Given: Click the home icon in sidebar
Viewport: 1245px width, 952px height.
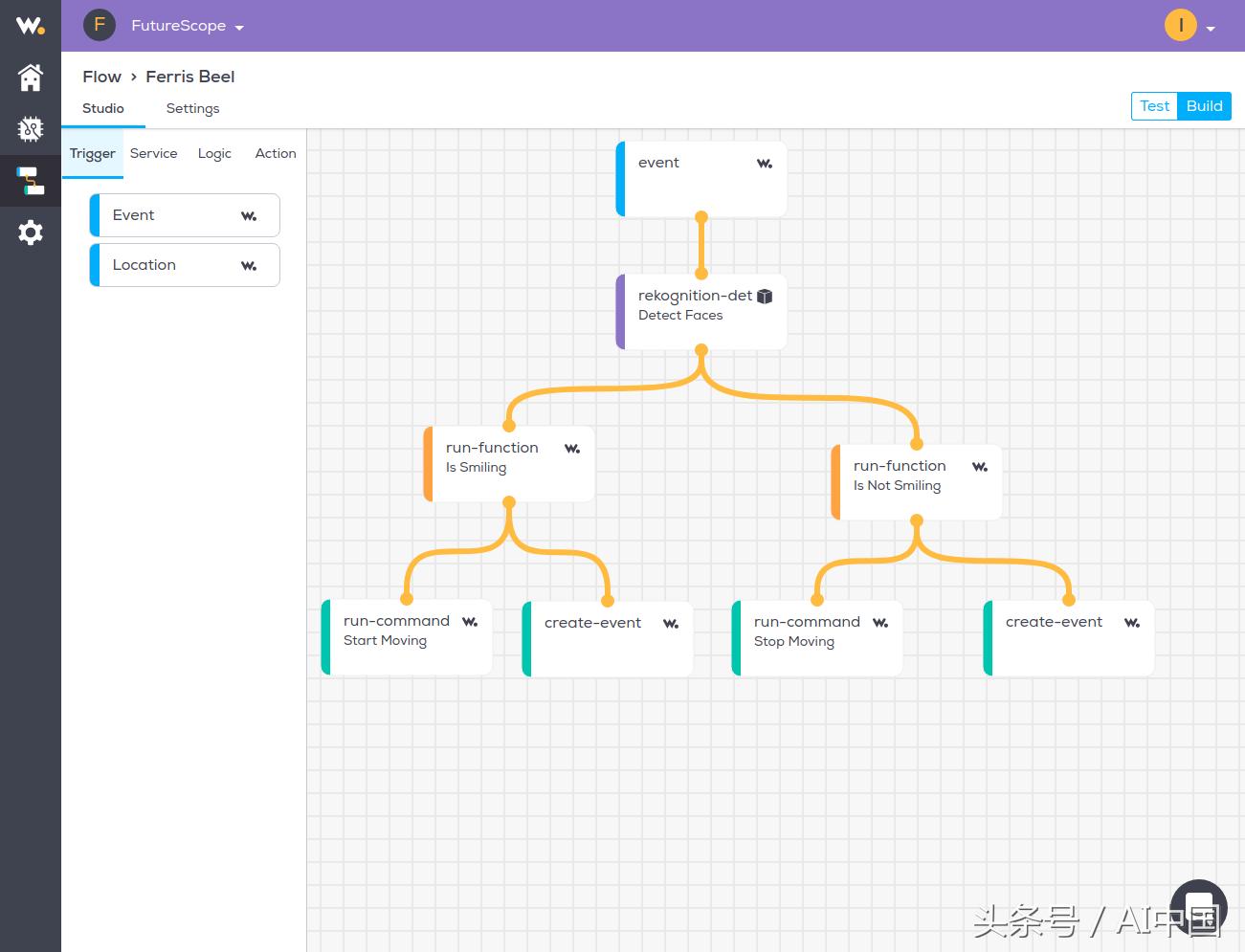Looking at the screenshot, I should [x=31, y=77].
